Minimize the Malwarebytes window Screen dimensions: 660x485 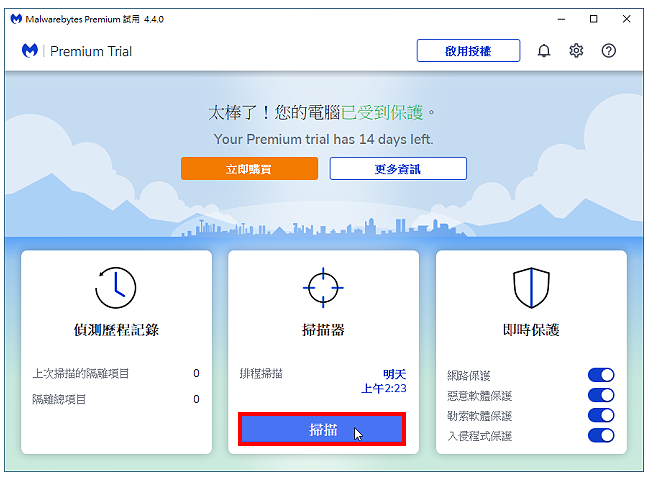[561, 19]
